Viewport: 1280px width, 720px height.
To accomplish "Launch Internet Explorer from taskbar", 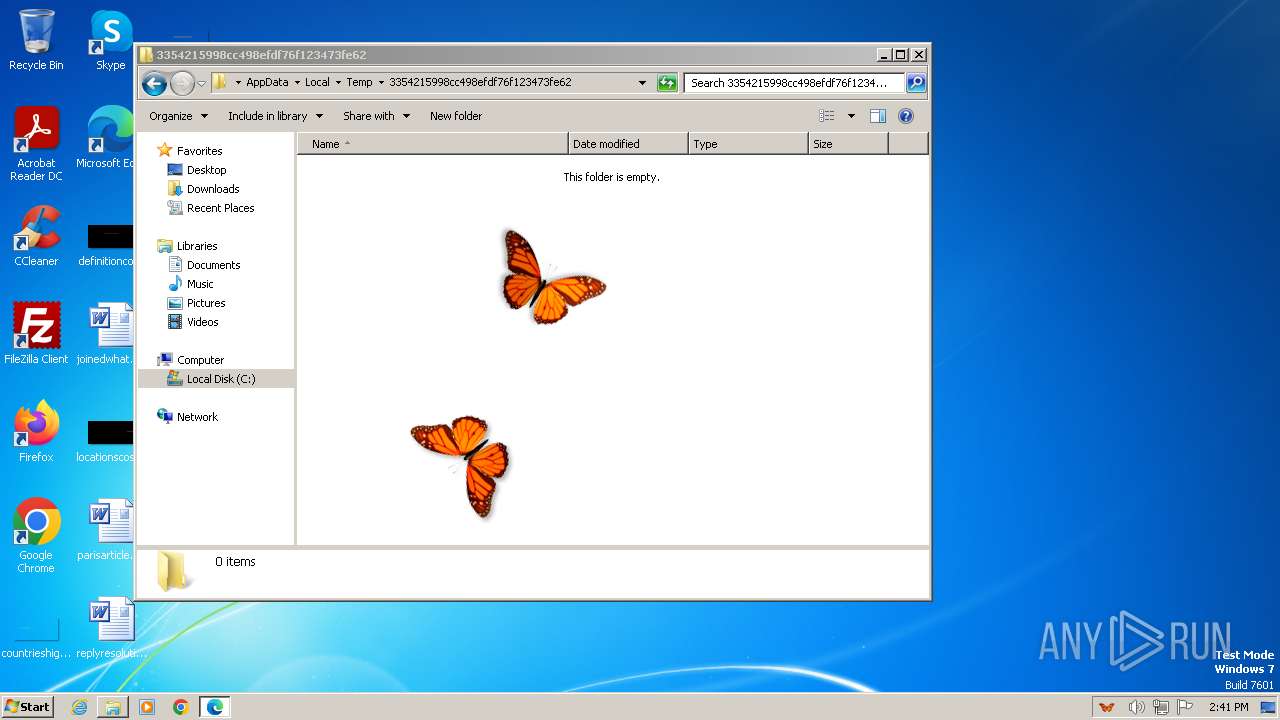I will point(79,707).
